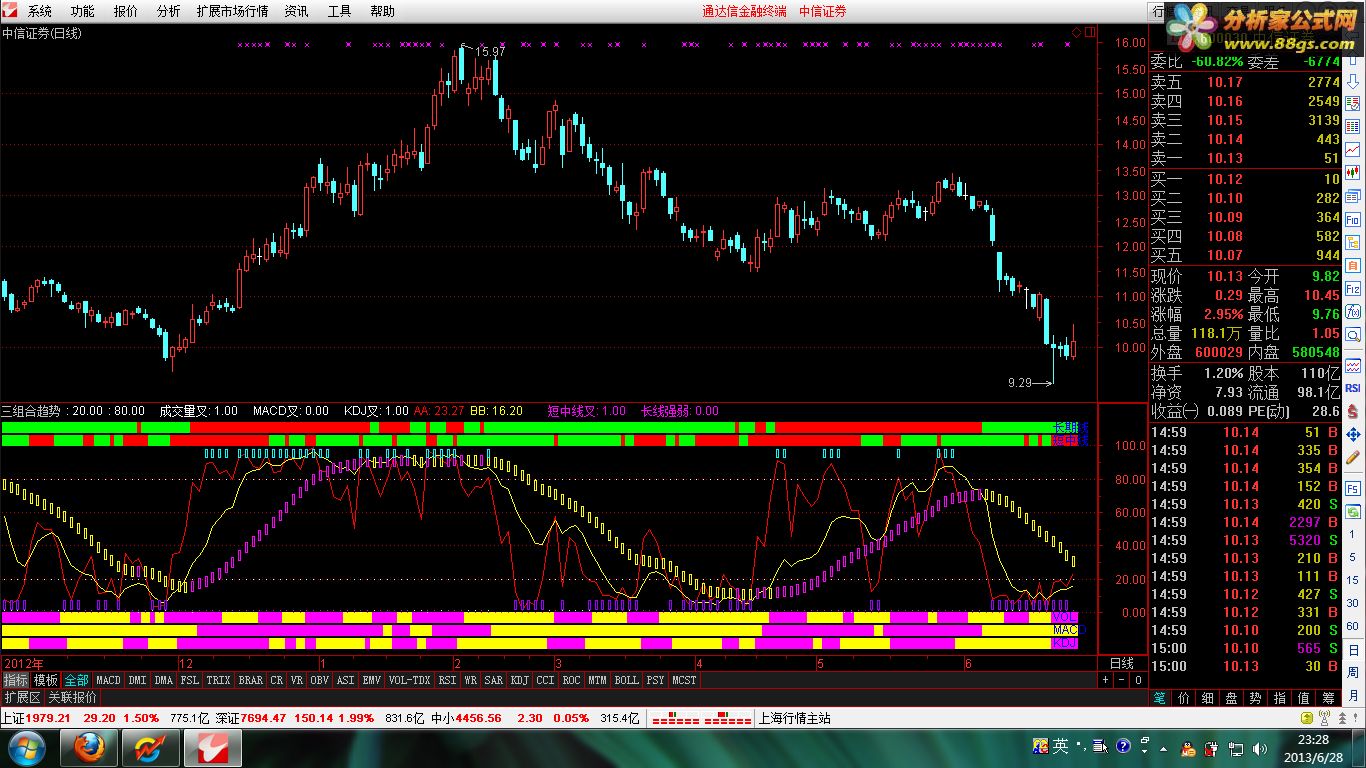This screenshot has width=1366, height=768.
Task: Open the 扩展市场行情 menu
Action: (232, 11)
